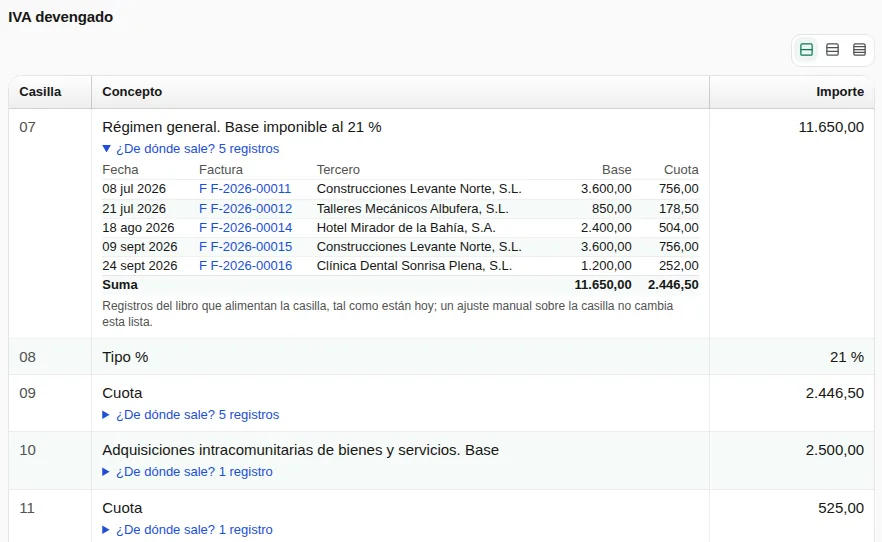The width and height of the screenshot is (882, 542).
Task: Click Régimen general base imponible concept
Action: pos(242,127)
